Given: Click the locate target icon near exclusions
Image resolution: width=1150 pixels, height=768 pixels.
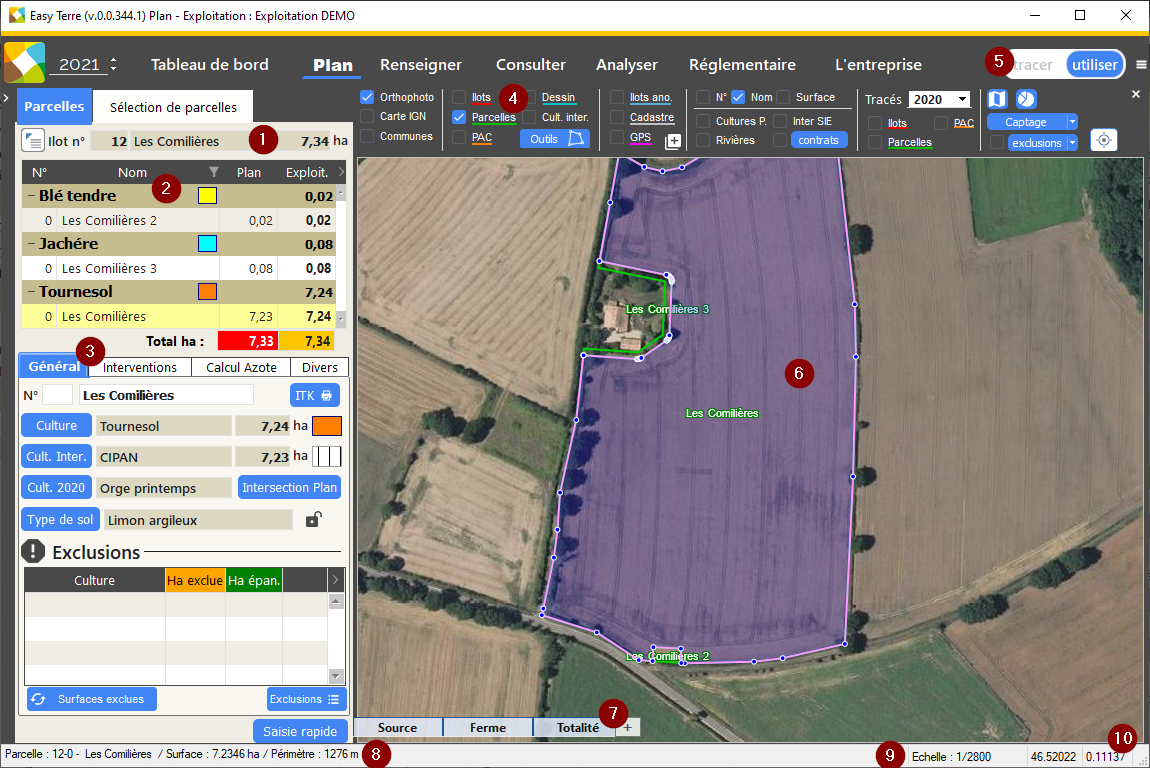Looking at the screenshot, I should (x=1103, y=140).
